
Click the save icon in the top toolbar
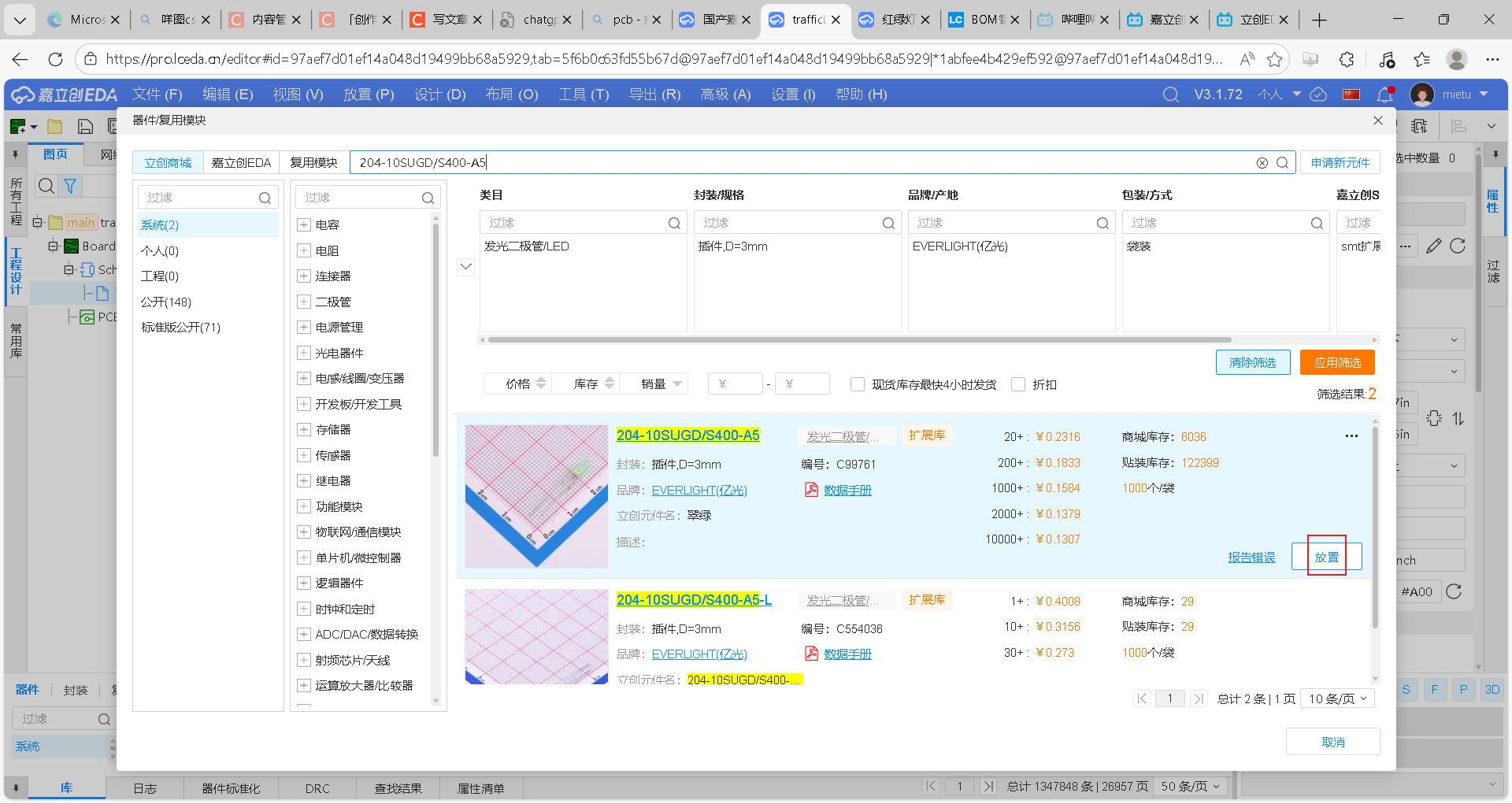tap(84, 126)
